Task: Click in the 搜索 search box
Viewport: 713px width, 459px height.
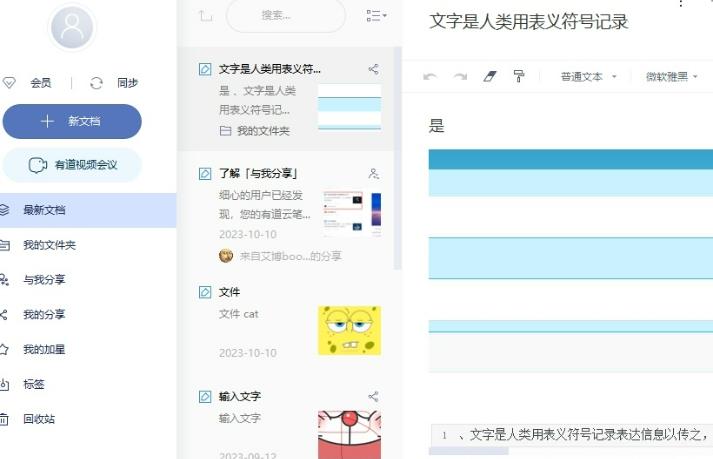Action: click(285, 15)
